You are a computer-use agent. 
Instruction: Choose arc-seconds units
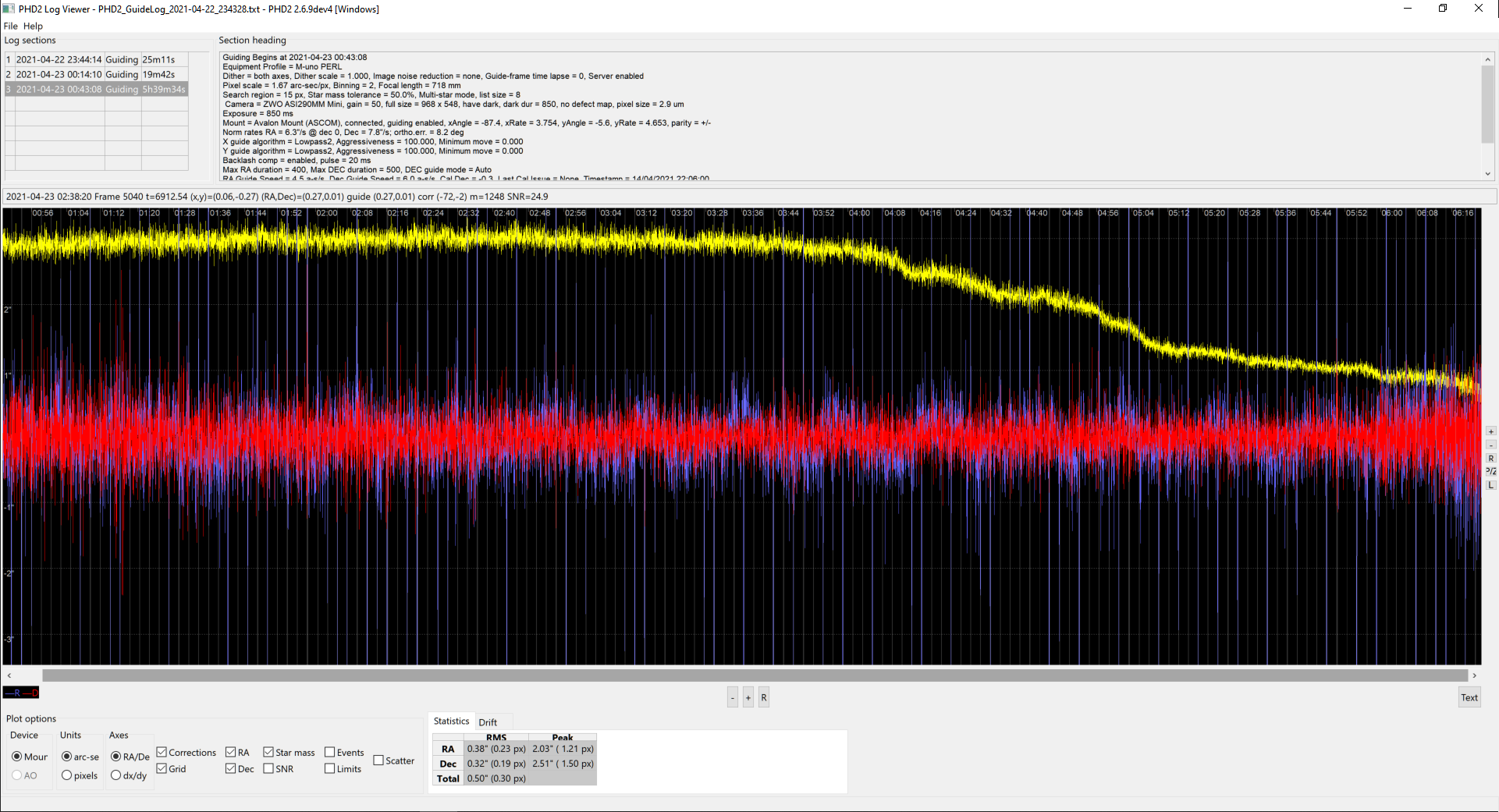click(80, 757)
